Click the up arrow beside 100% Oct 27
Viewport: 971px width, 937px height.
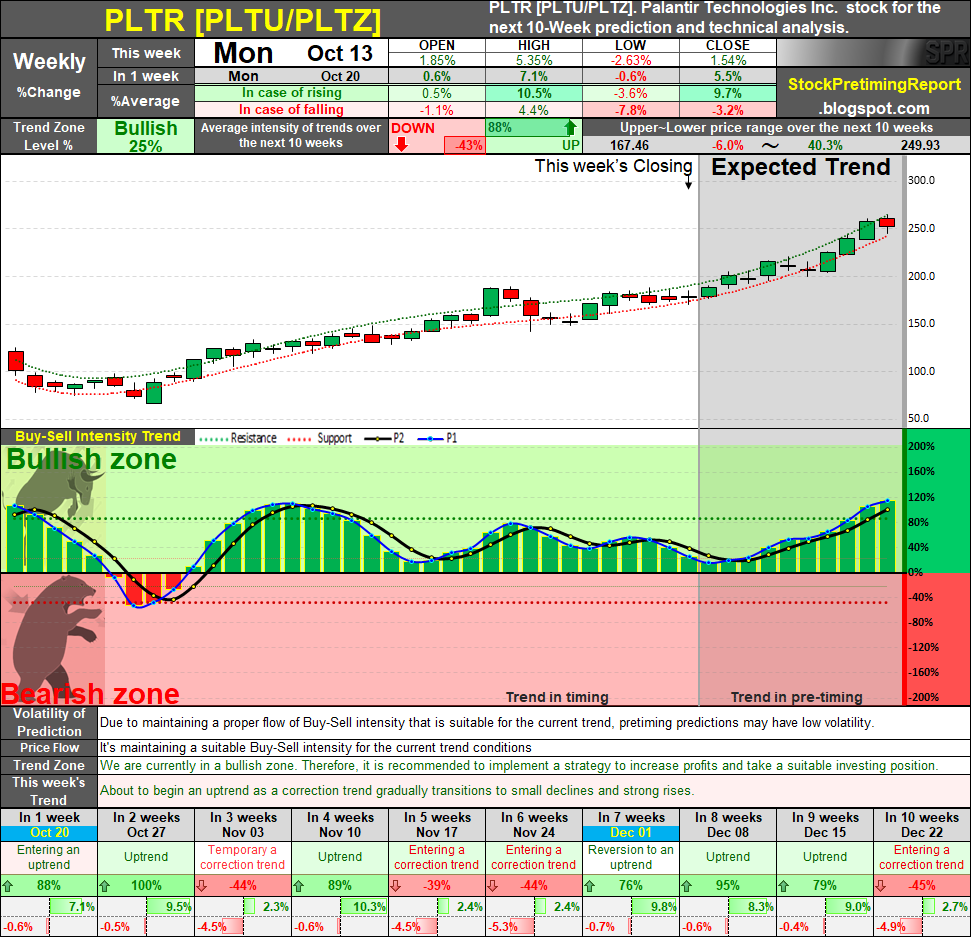(105, 886)
